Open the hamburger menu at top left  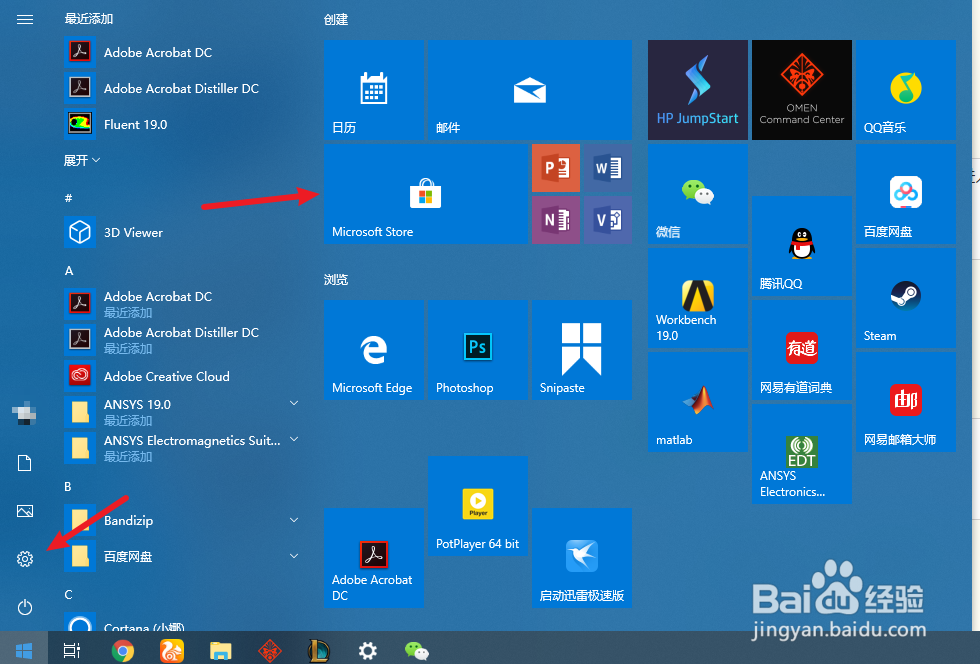point(25,19)
